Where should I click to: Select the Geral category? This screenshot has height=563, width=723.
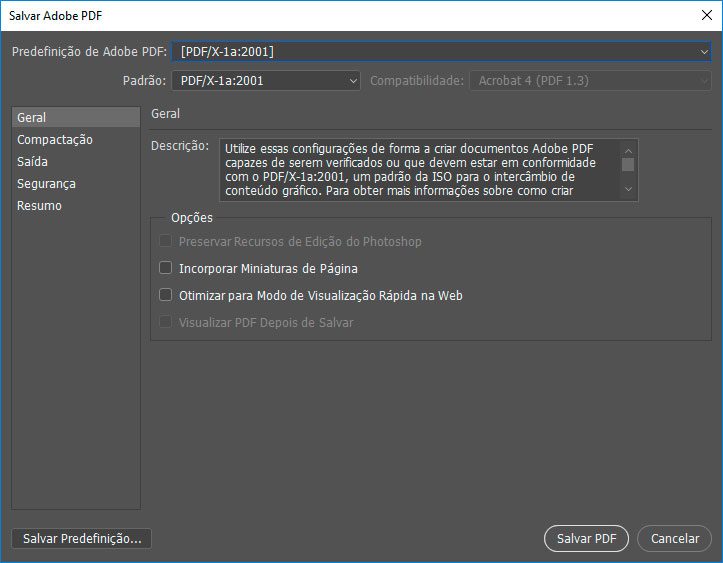[32, 118]
